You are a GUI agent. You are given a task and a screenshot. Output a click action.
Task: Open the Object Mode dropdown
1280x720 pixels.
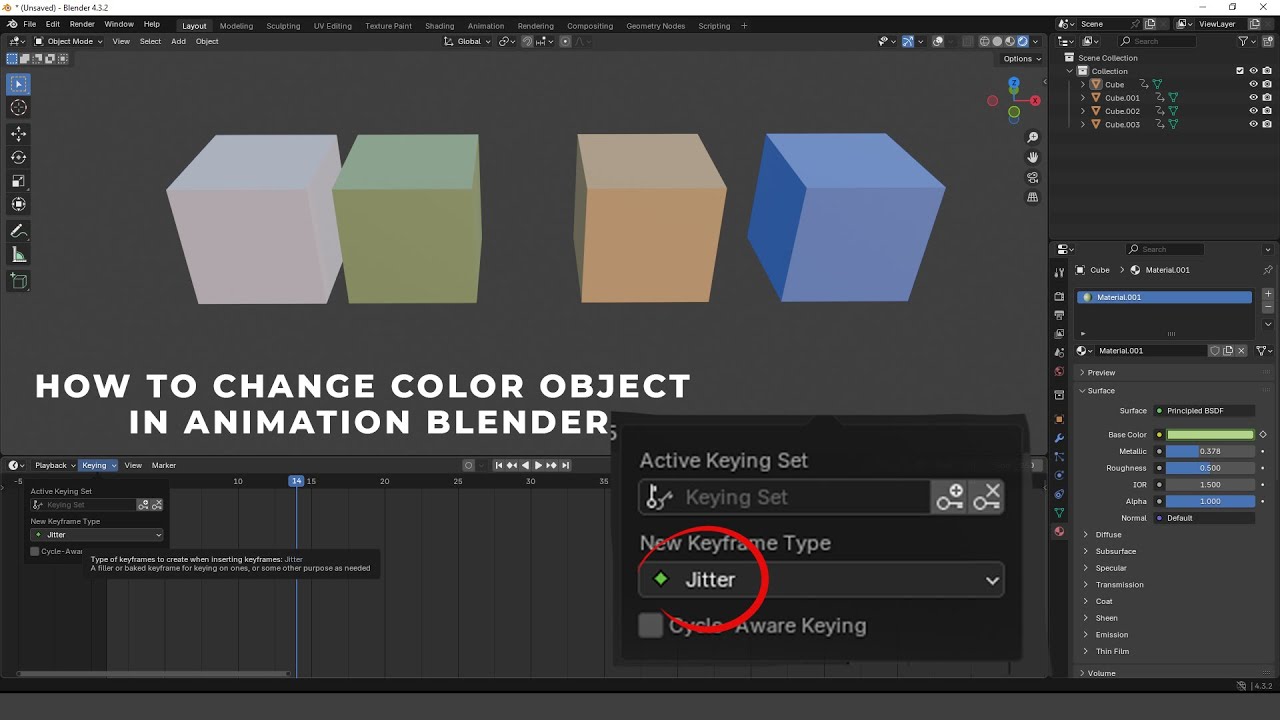point(67,41)
